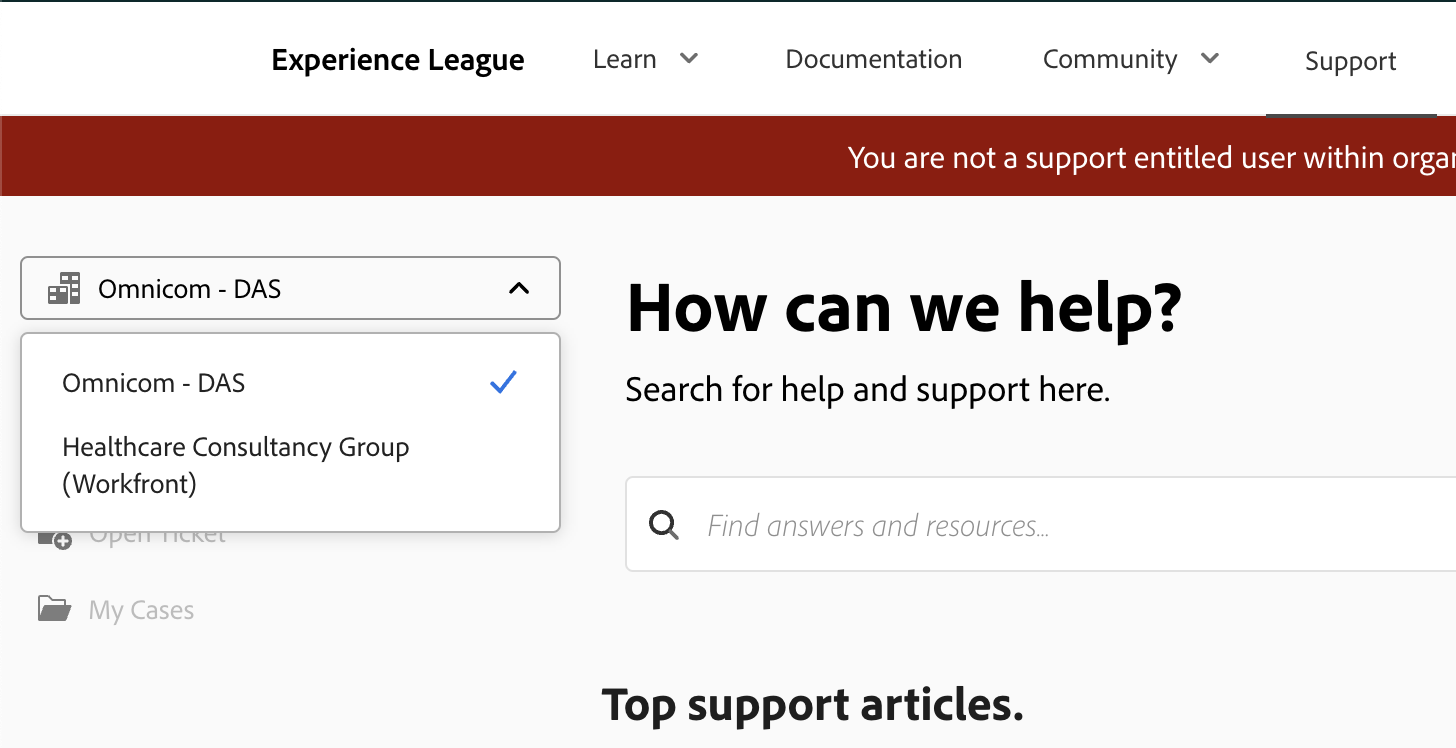The width and height of the screenshot is (1456, 748).
Task: Click the Top support articles heading
Action: [x=813, y=705]
